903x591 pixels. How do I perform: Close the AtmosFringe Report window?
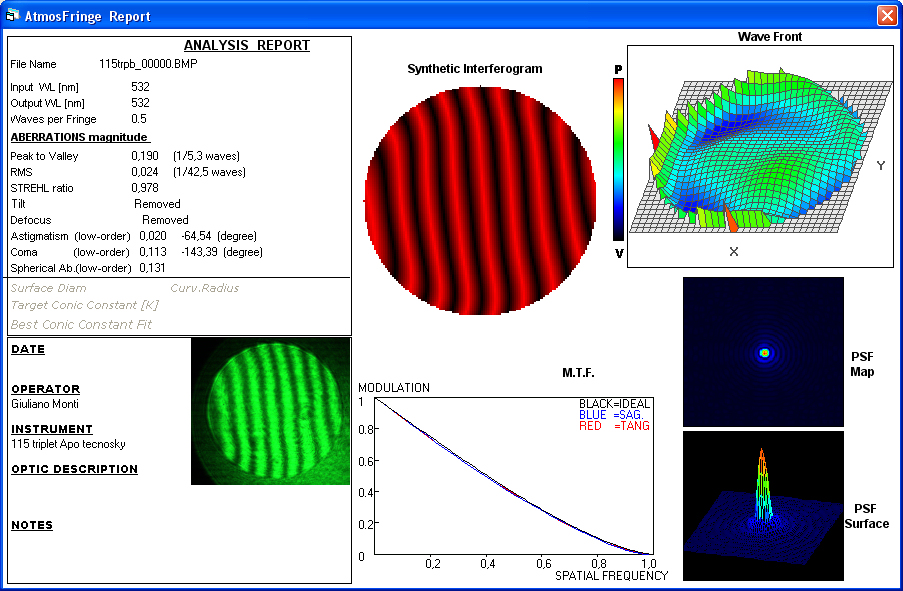pos(886,16)
